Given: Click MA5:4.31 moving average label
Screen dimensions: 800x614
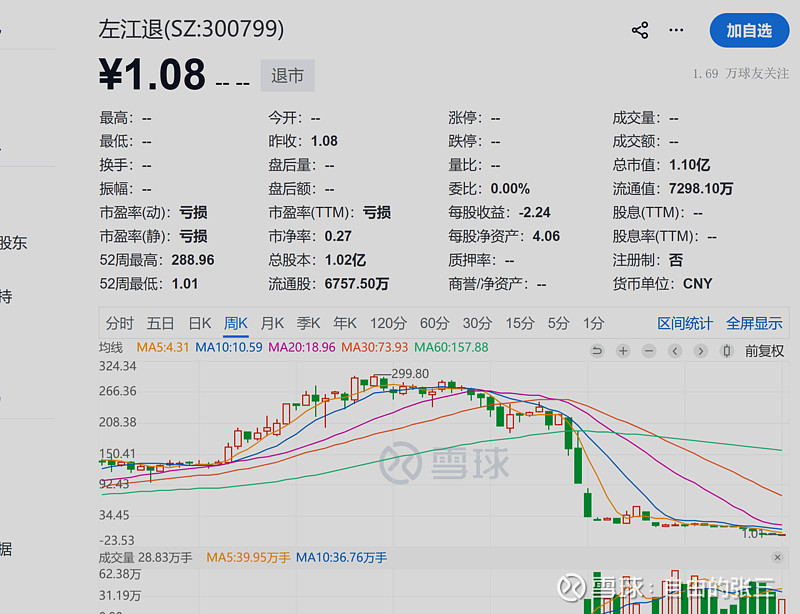Looking at the screenshot, I should pyautogui.click(x=163, y=348).
